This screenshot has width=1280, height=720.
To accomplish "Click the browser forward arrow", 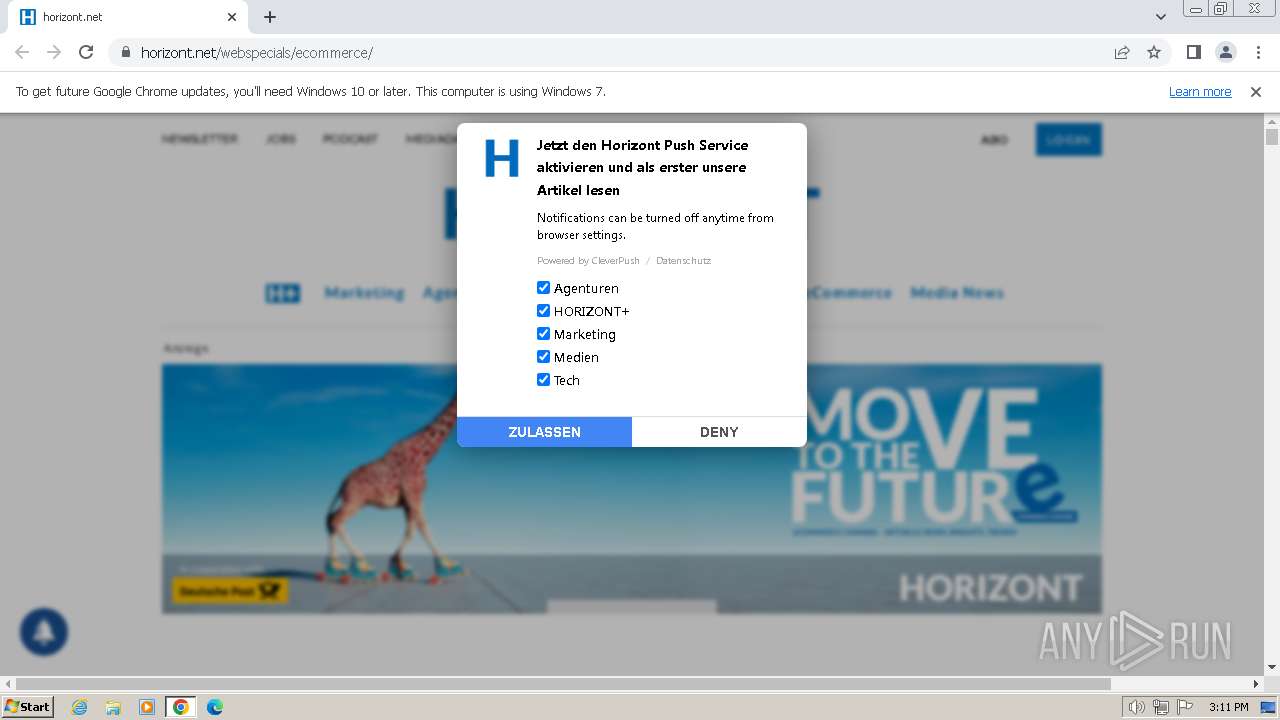I will (x=54, y=52).
